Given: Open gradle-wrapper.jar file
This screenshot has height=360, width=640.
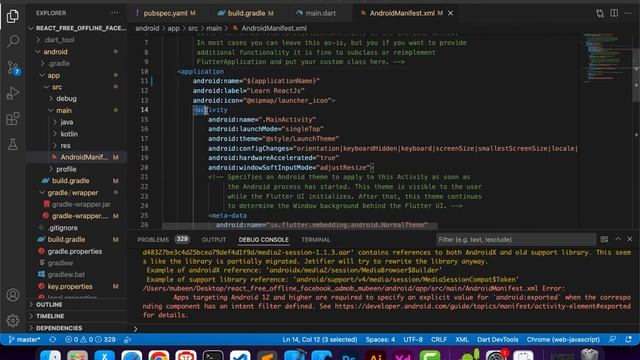Looking at the screenshot, I should point(81,204).
